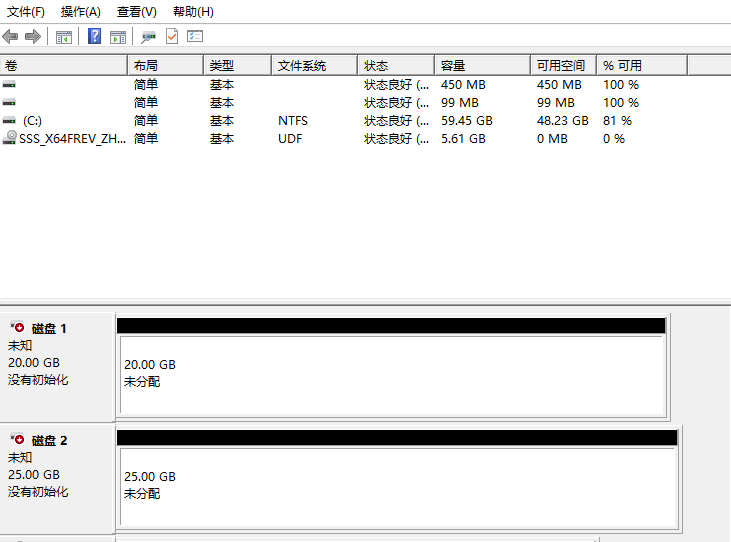The image size is (731, 542).
Task: Open the 帮助(H) menu
Action: coord(193,12)
